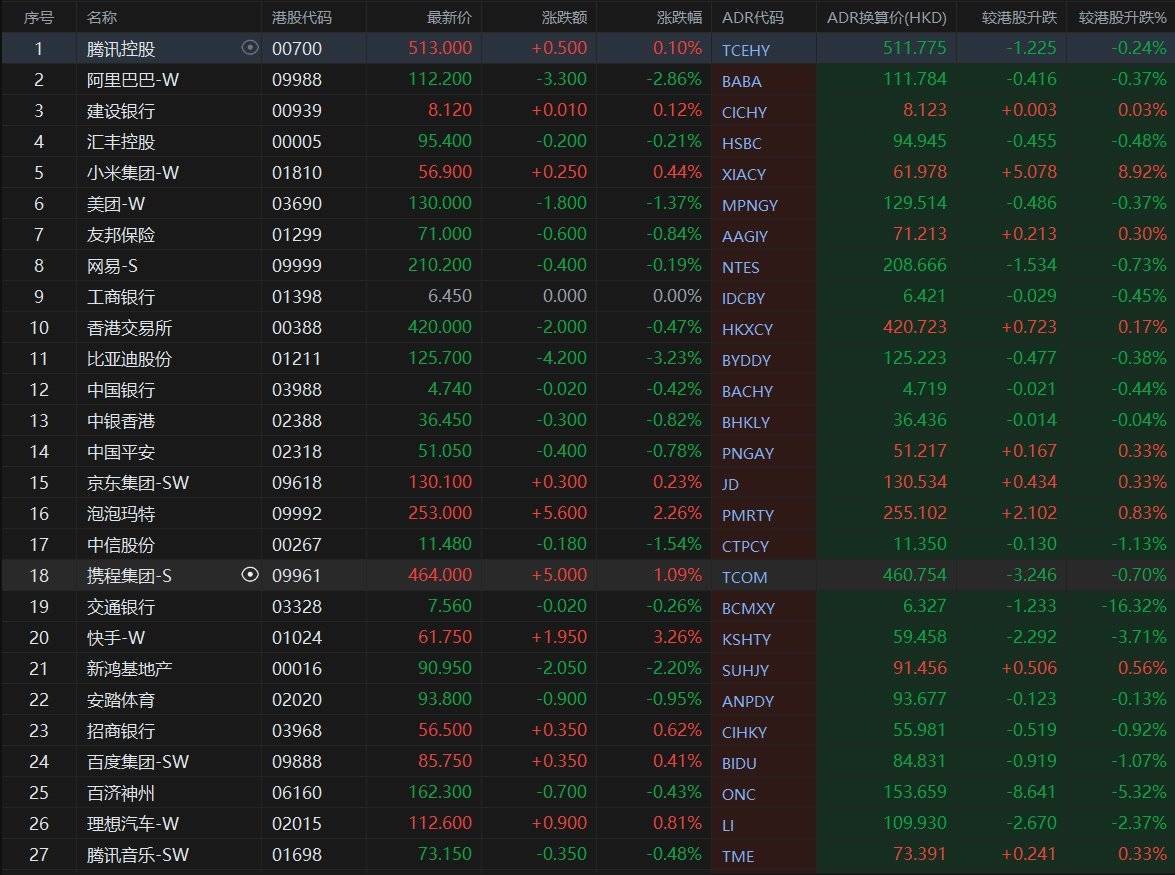
Task: Select 美团-W stock name
Action: point(115,204)
